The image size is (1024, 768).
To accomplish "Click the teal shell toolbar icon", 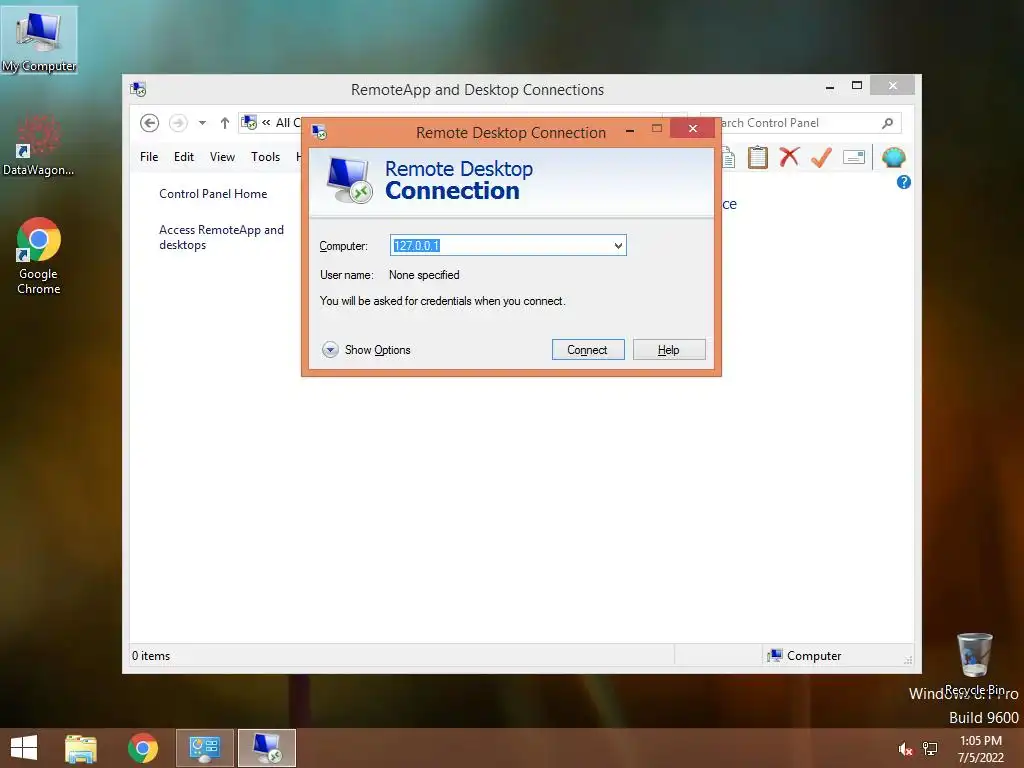I will pyautogui.click(x=893, y=157).
